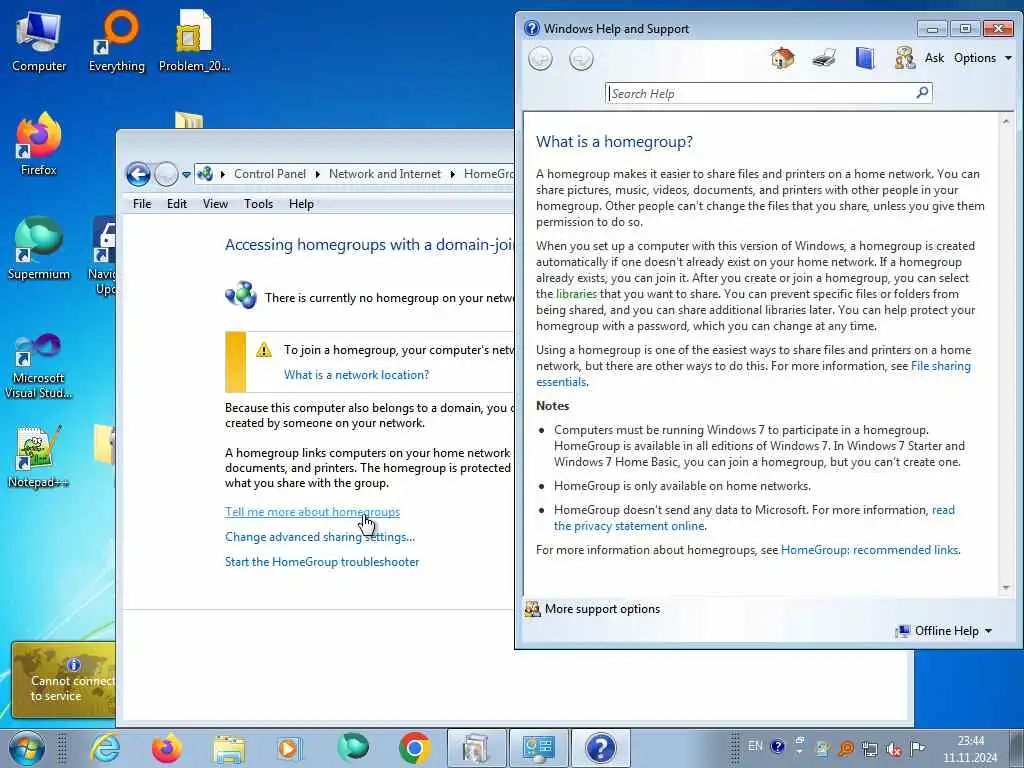Switch to Help and Support taskbar button
The image size is (1024, 768).
(601, 748)
